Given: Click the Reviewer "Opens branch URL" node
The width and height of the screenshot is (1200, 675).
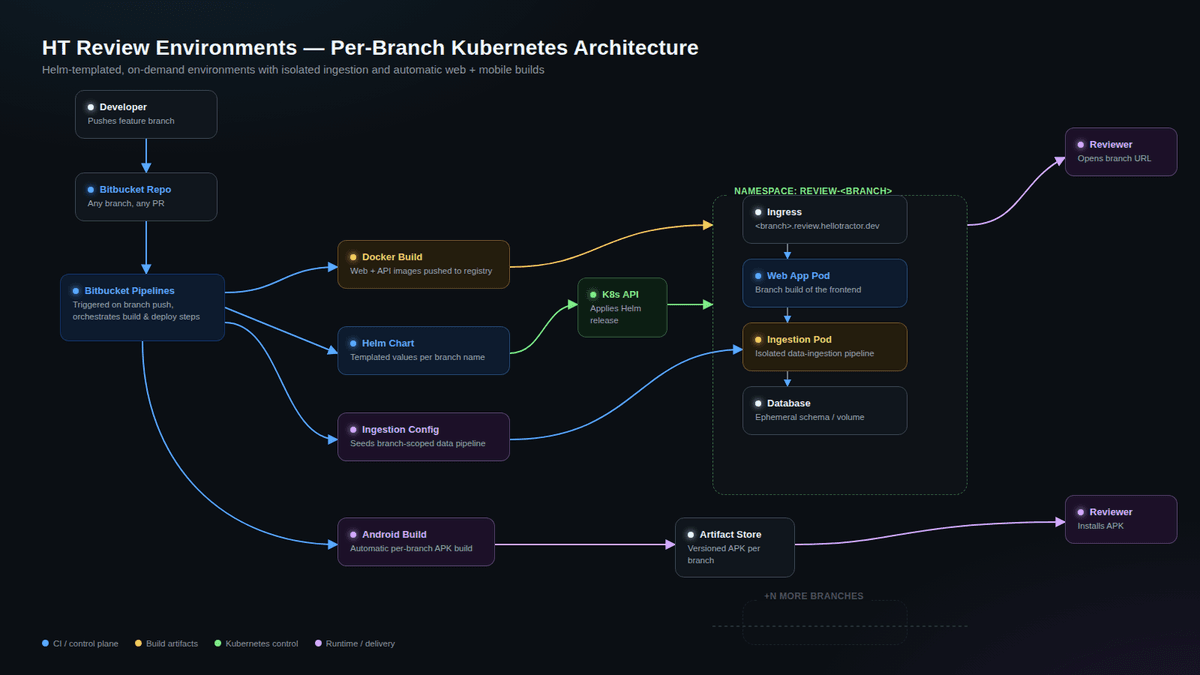Looking at the screenshot, I should click(x=1121, y=152).
